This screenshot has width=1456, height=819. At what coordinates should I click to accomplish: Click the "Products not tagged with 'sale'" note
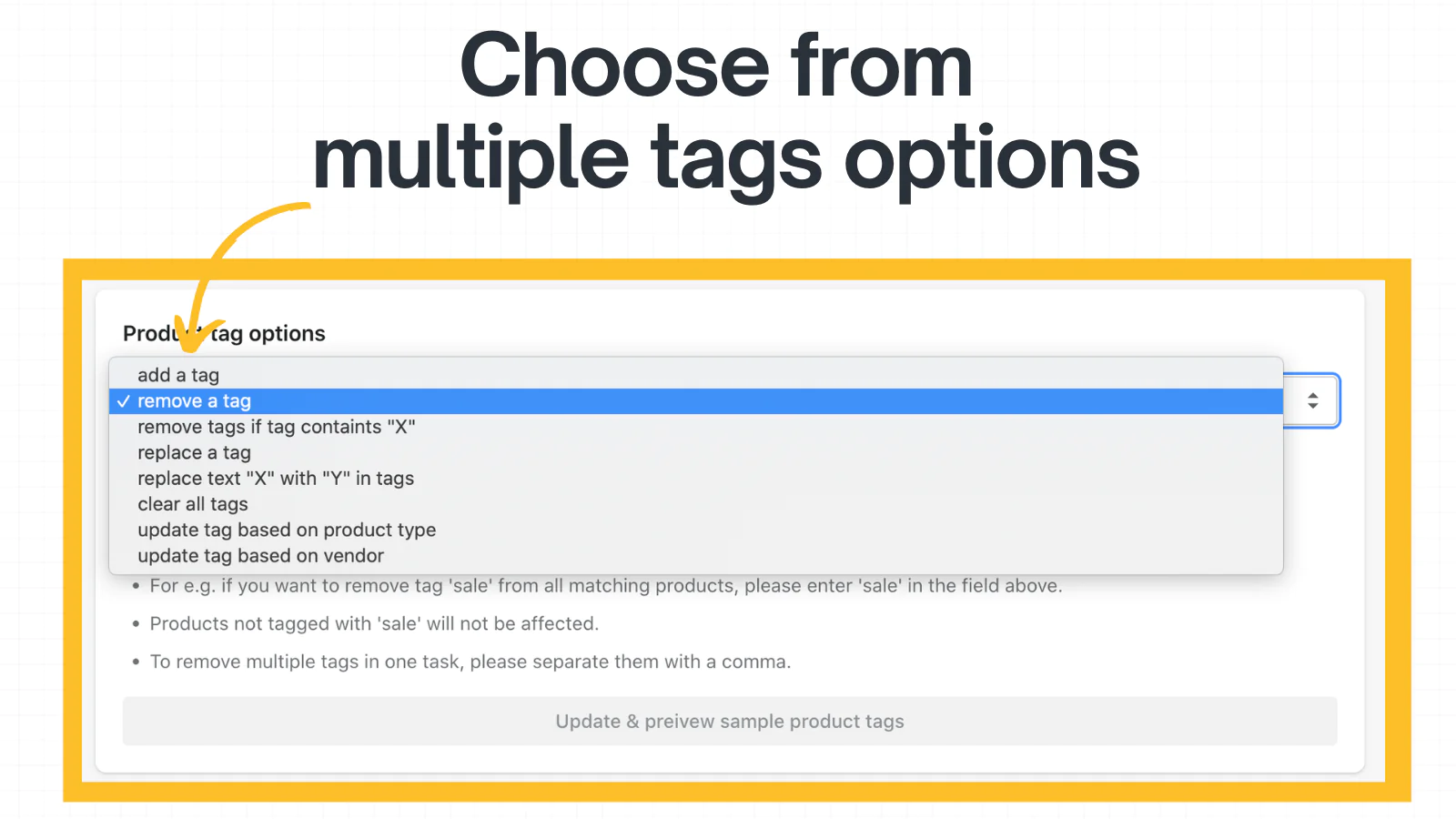coord(374,624)
